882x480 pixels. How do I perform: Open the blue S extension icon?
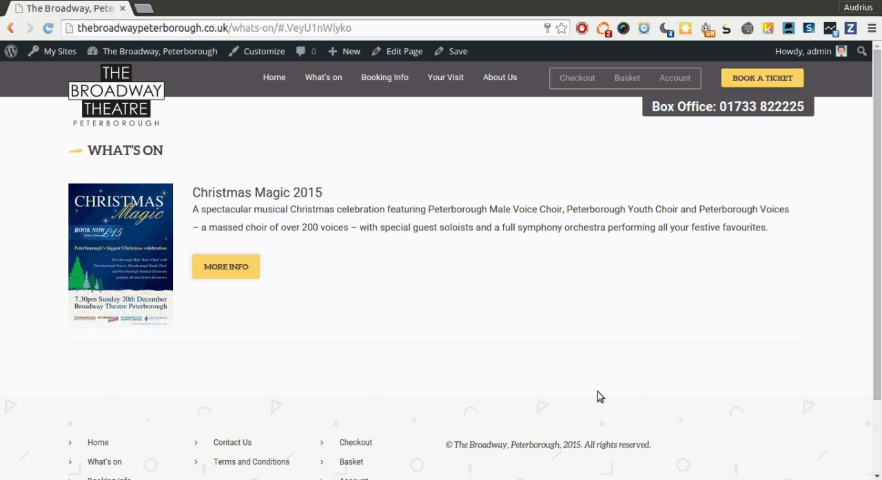tap(809, 28)
